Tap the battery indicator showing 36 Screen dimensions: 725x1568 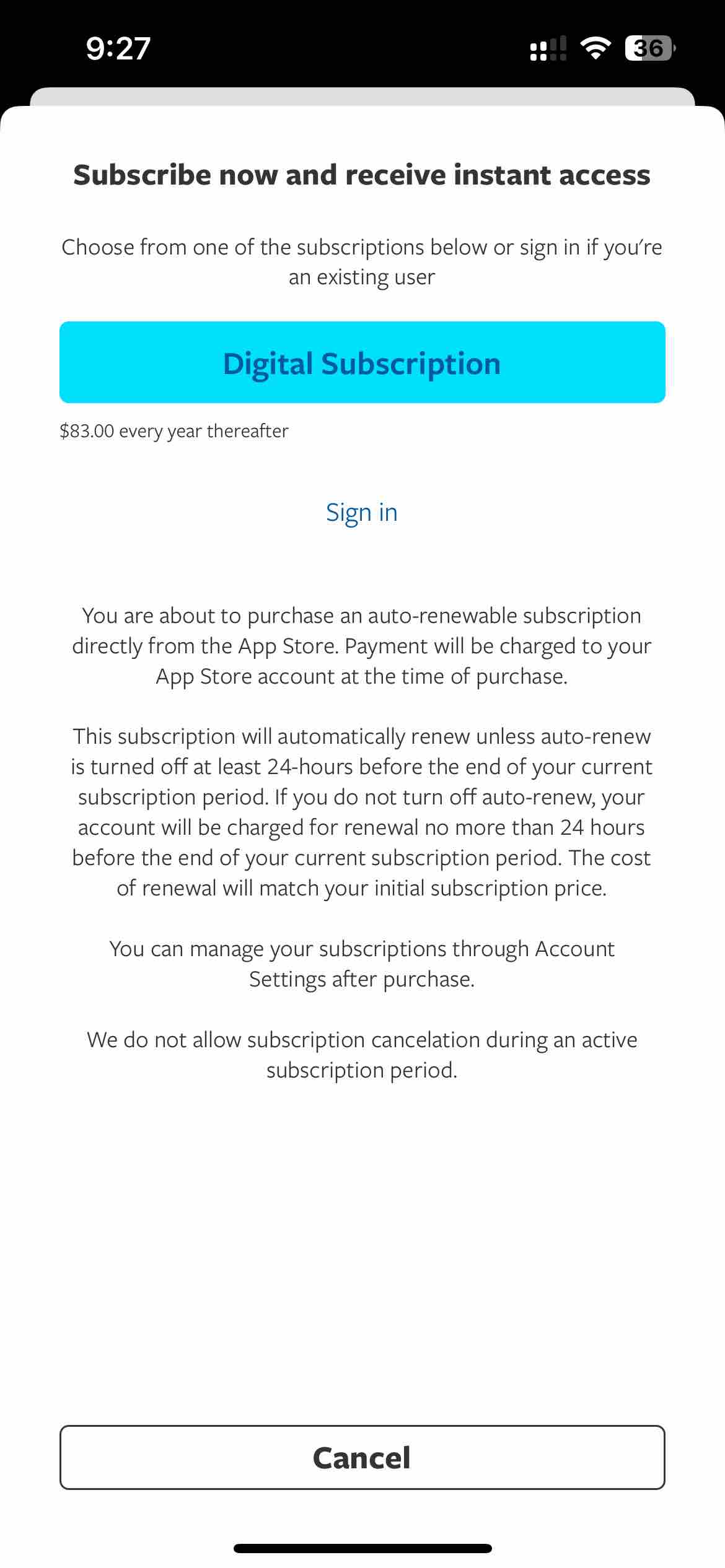pyautogui.click(x=650, y=48)
